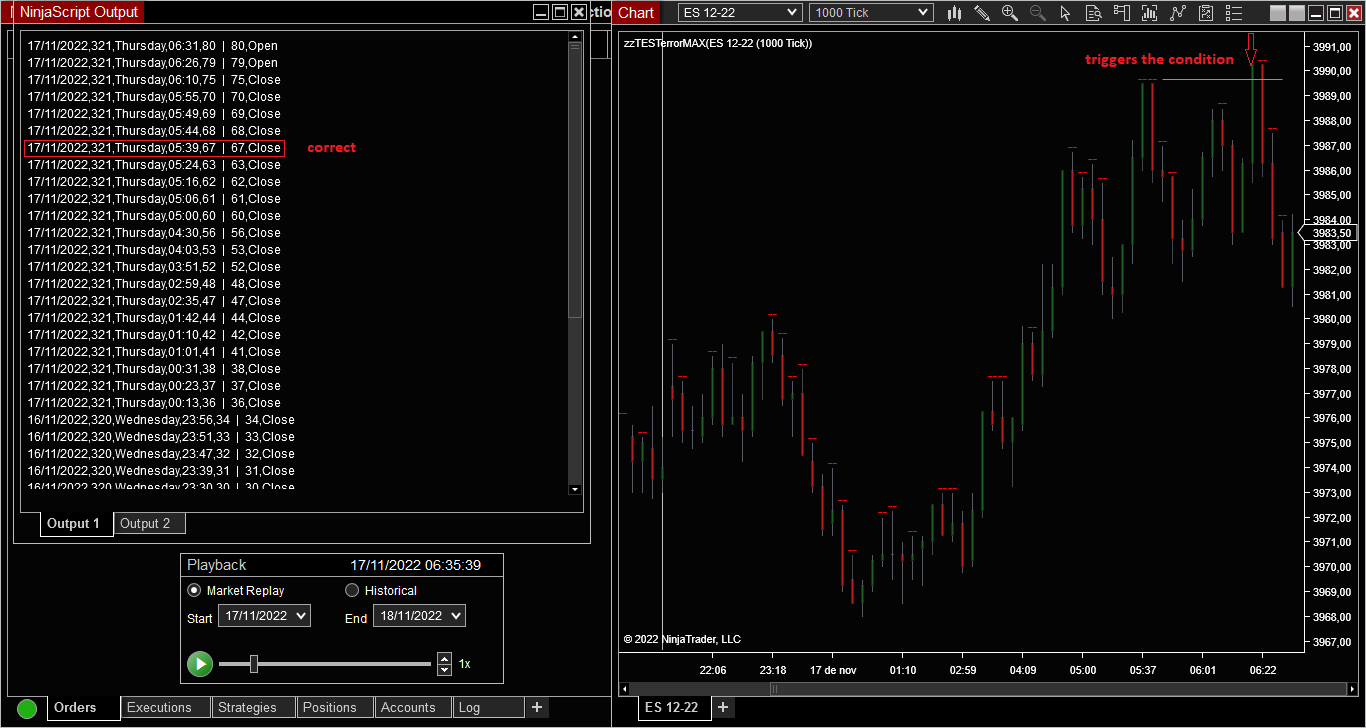Click the output scrollbar up arrow

tap(575, 37)
